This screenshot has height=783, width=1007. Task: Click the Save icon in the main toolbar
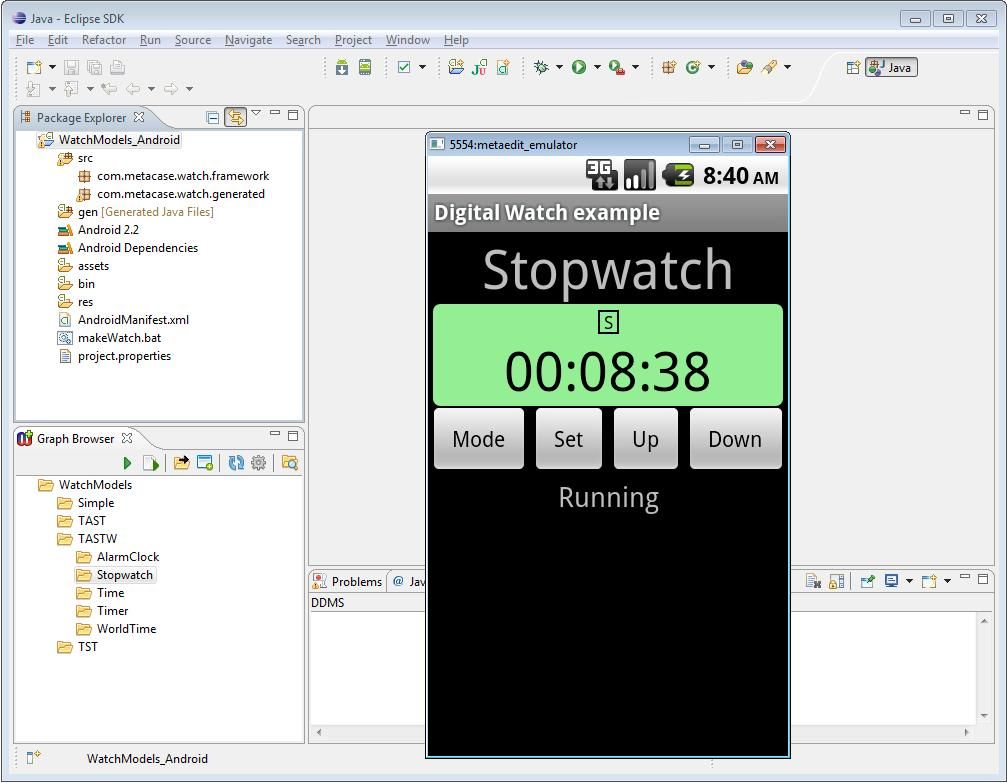click(x=70, y=66)
